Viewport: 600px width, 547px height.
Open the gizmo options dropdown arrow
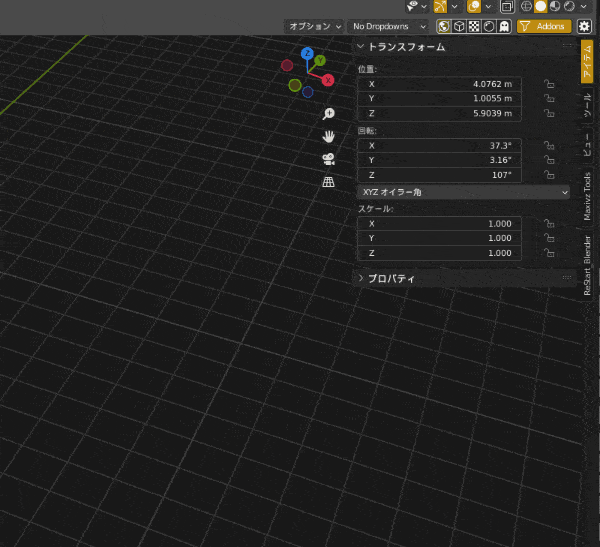pos(455,7)
